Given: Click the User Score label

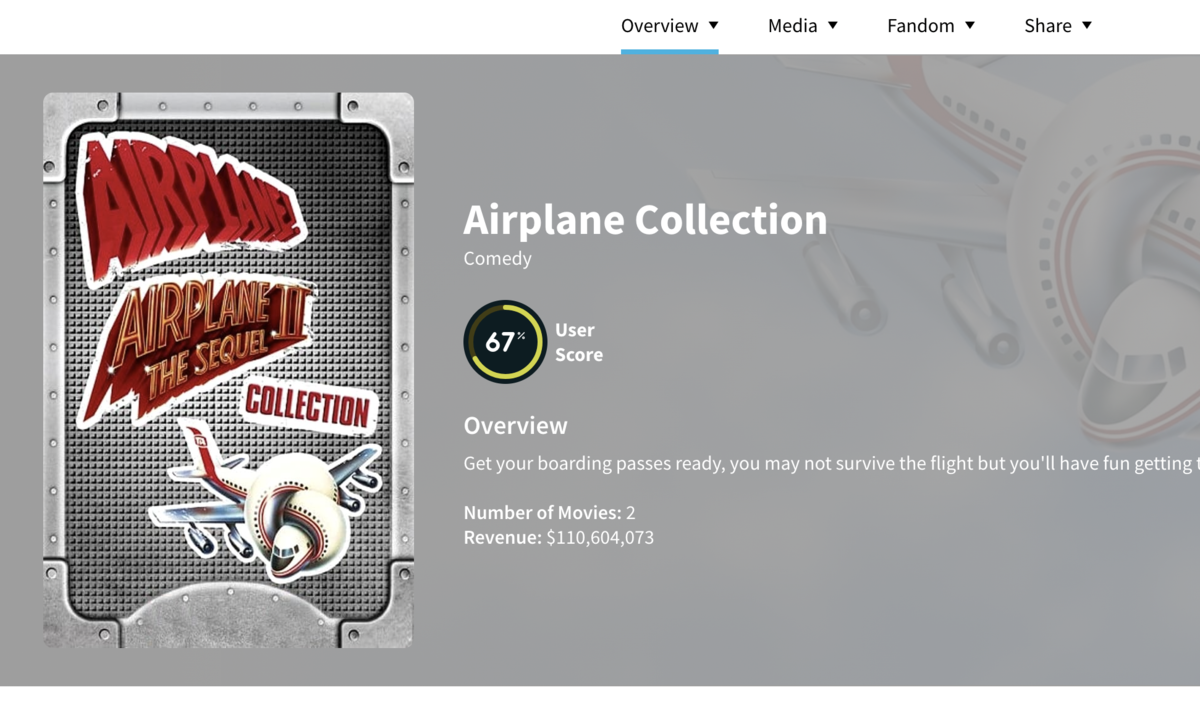Looking at the screenshot, I should pyautogui.click(x=579, y=342).
